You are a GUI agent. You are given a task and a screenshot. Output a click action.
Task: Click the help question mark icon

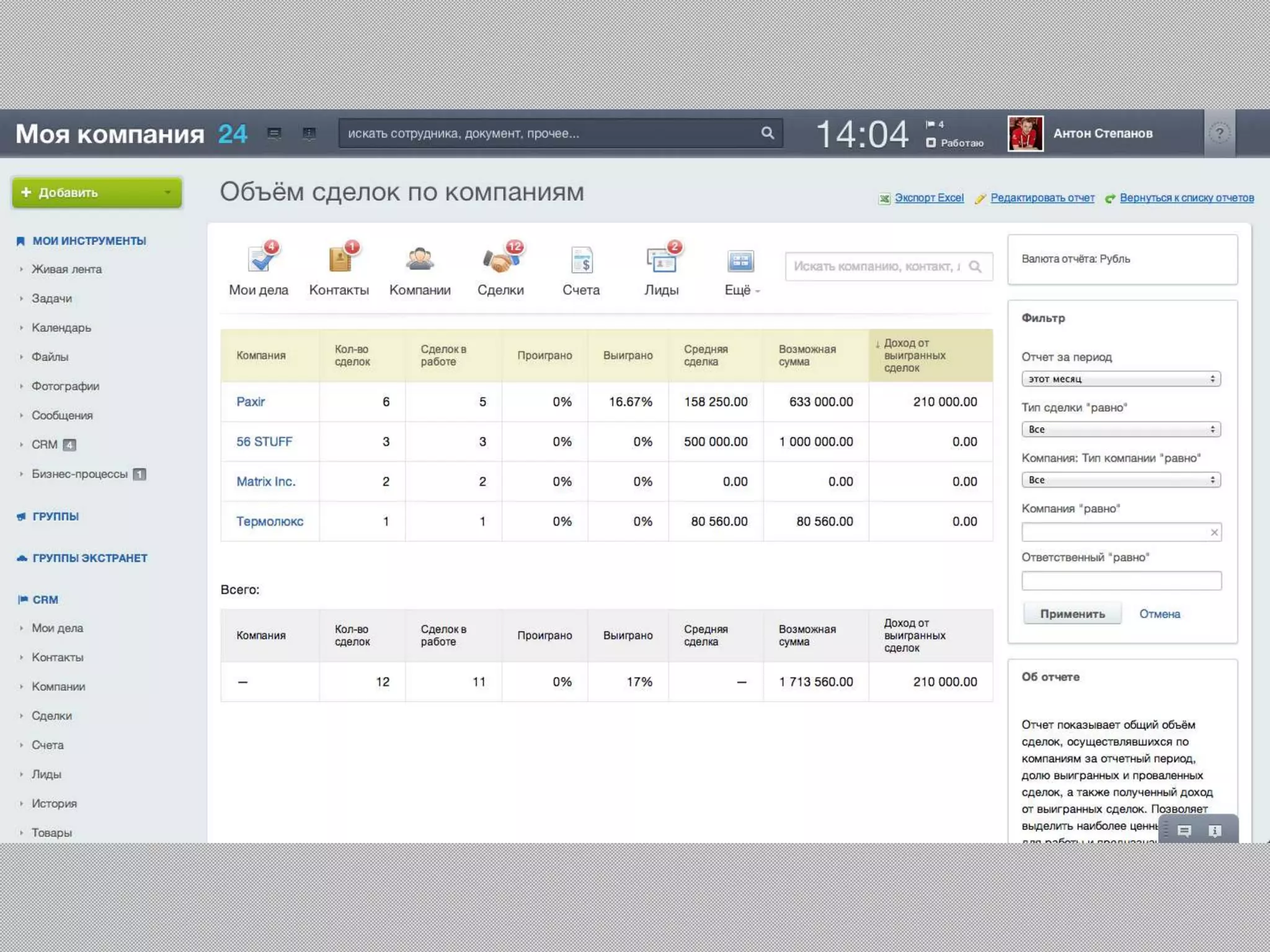1219,133
